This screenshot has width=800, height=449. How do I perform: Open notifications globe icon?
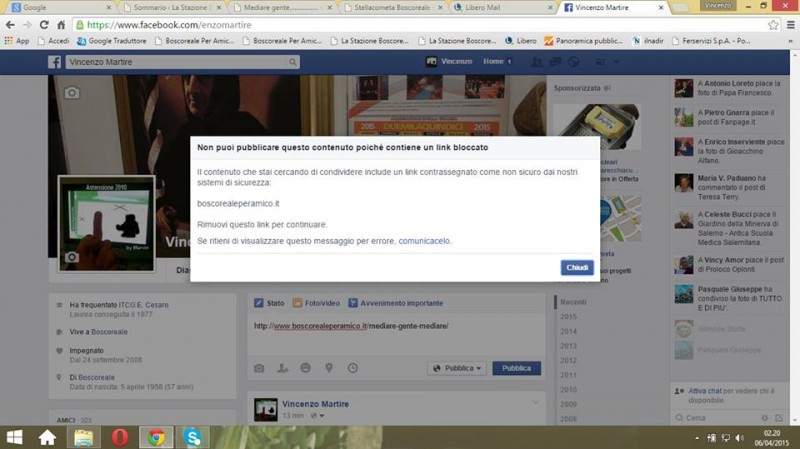(x=574, y=62)
